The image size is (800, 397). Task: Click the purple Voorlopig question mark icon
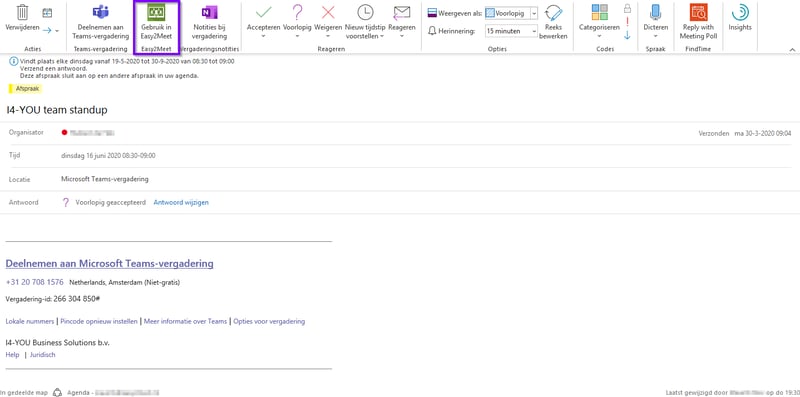click(x=297, y=12)
